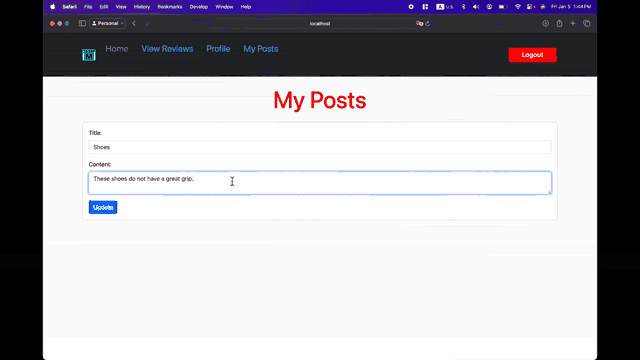Grab the text area resize handle

tap(549, 192)
